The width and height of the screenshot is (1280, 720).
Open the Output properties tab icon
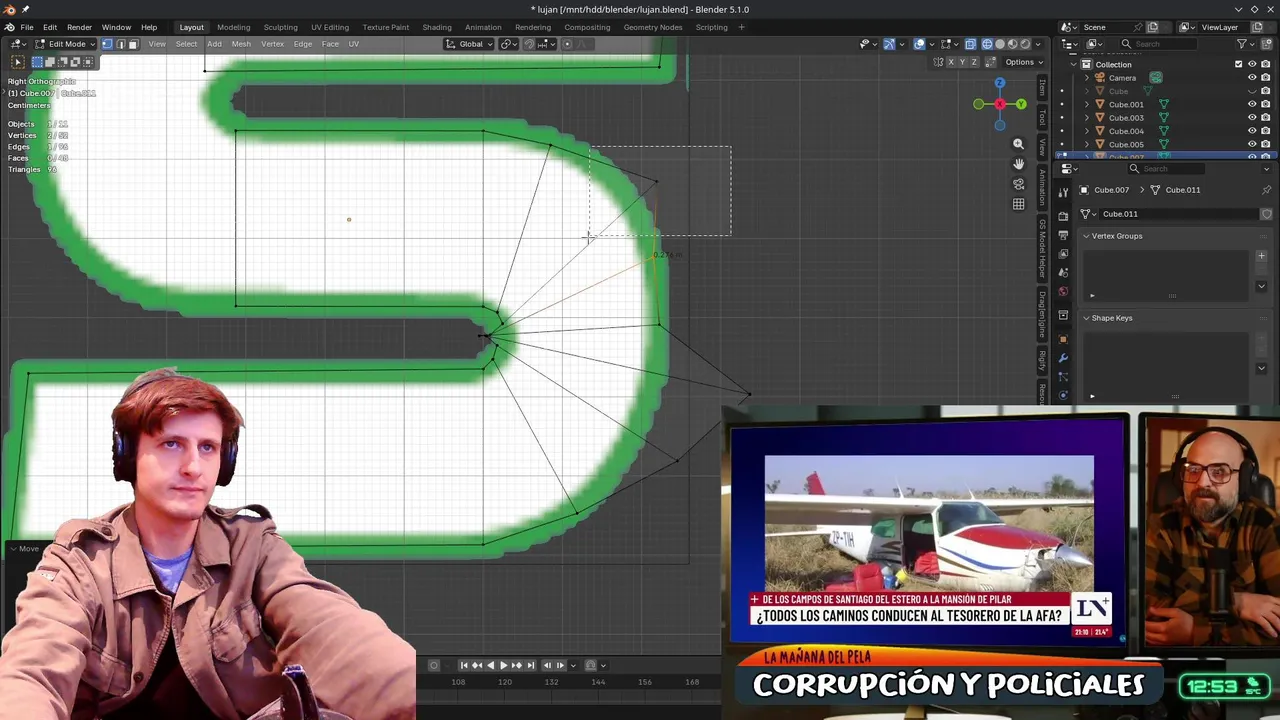click(x=1063, y=235)
